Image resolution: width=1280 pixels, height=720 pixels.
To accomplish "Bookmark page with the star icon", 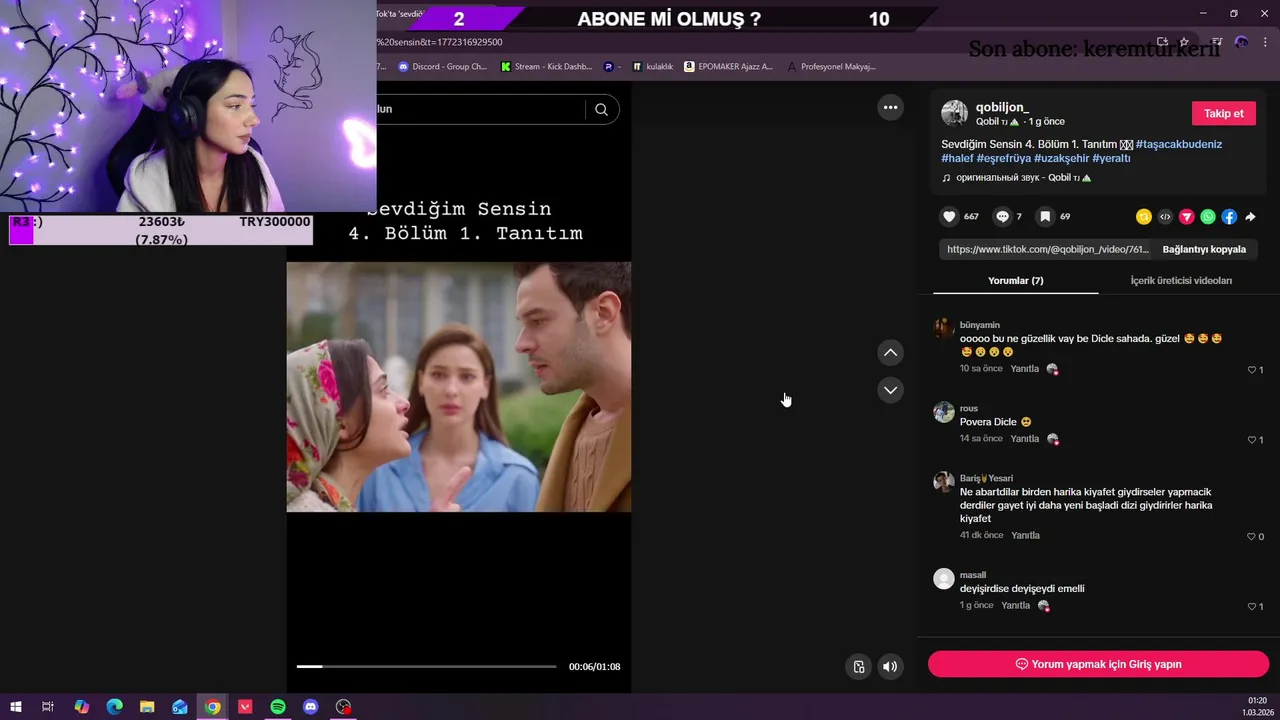I will pyautogui.click(x=1184, y=42).
